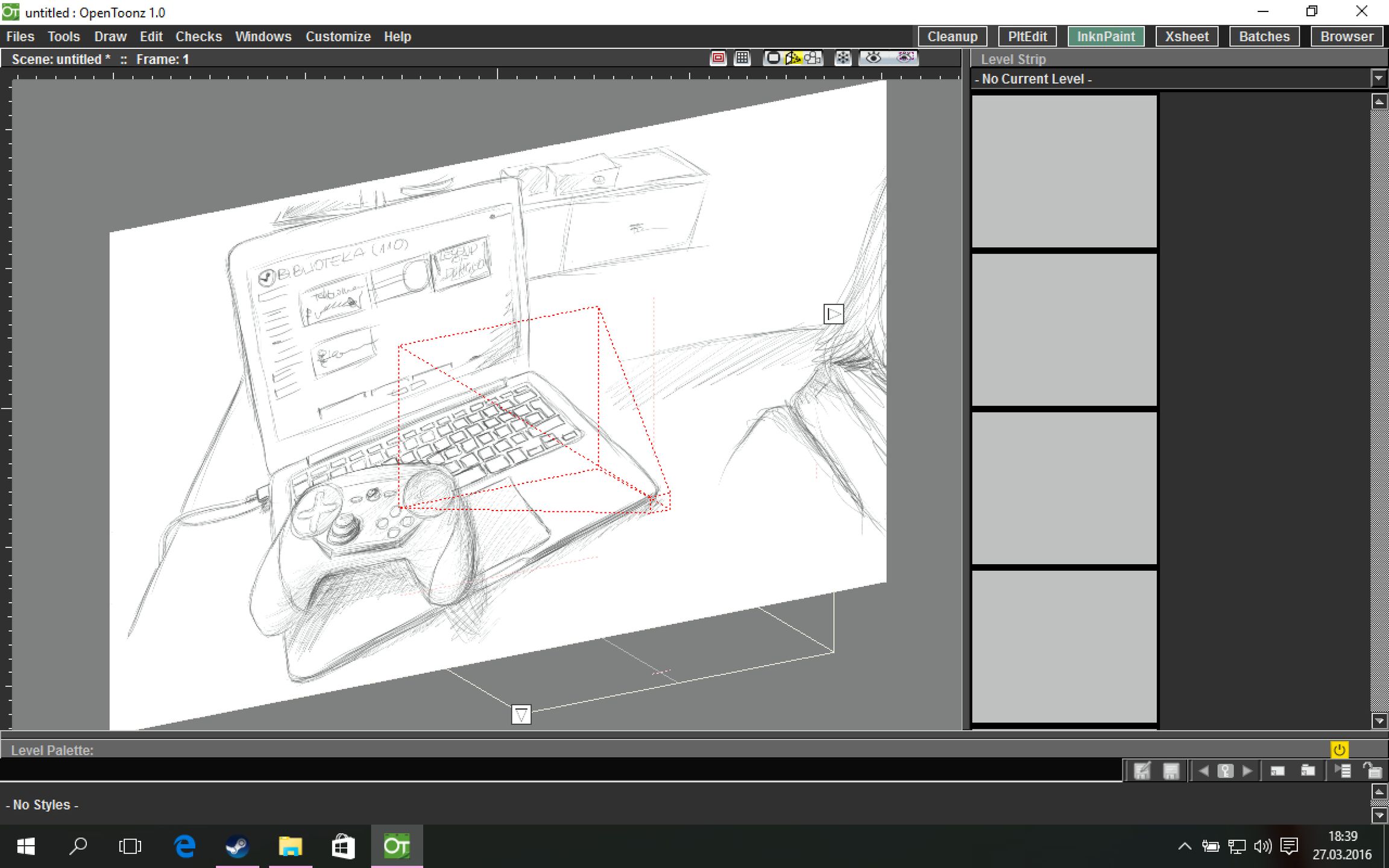The height and width of the screenshot is (868, 1389).
Task: Switch to the Xsheet room
Action: [1186, 36]
